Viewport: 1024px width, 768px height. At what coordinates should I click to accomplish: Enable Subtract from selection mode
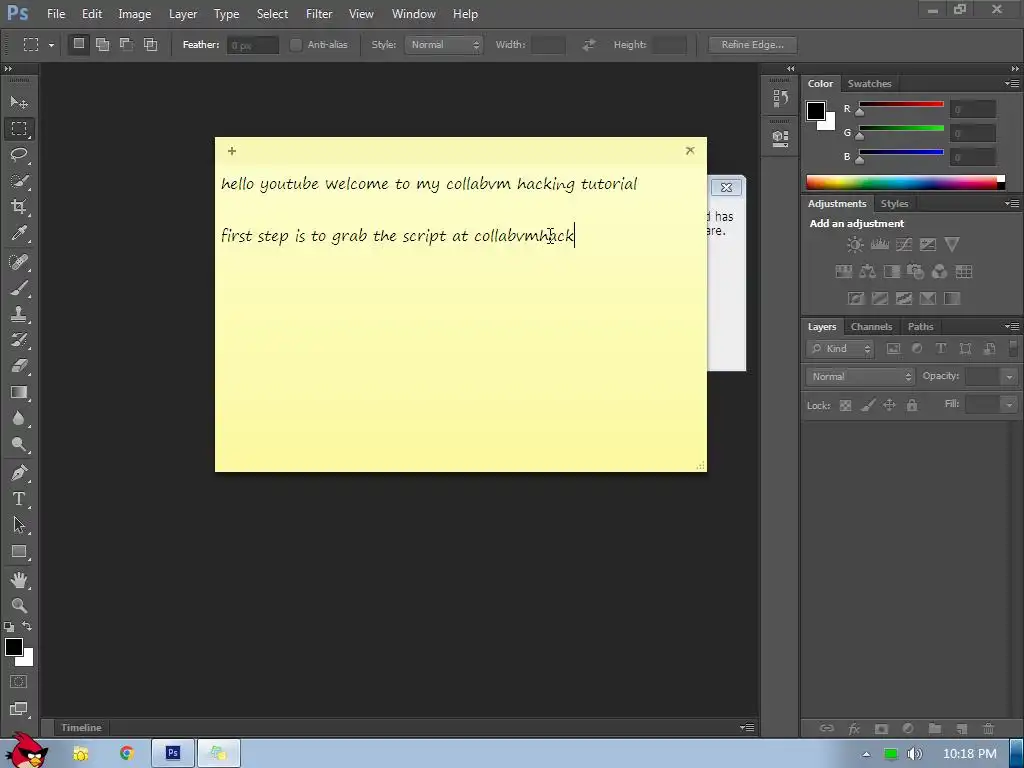[127, 44]
